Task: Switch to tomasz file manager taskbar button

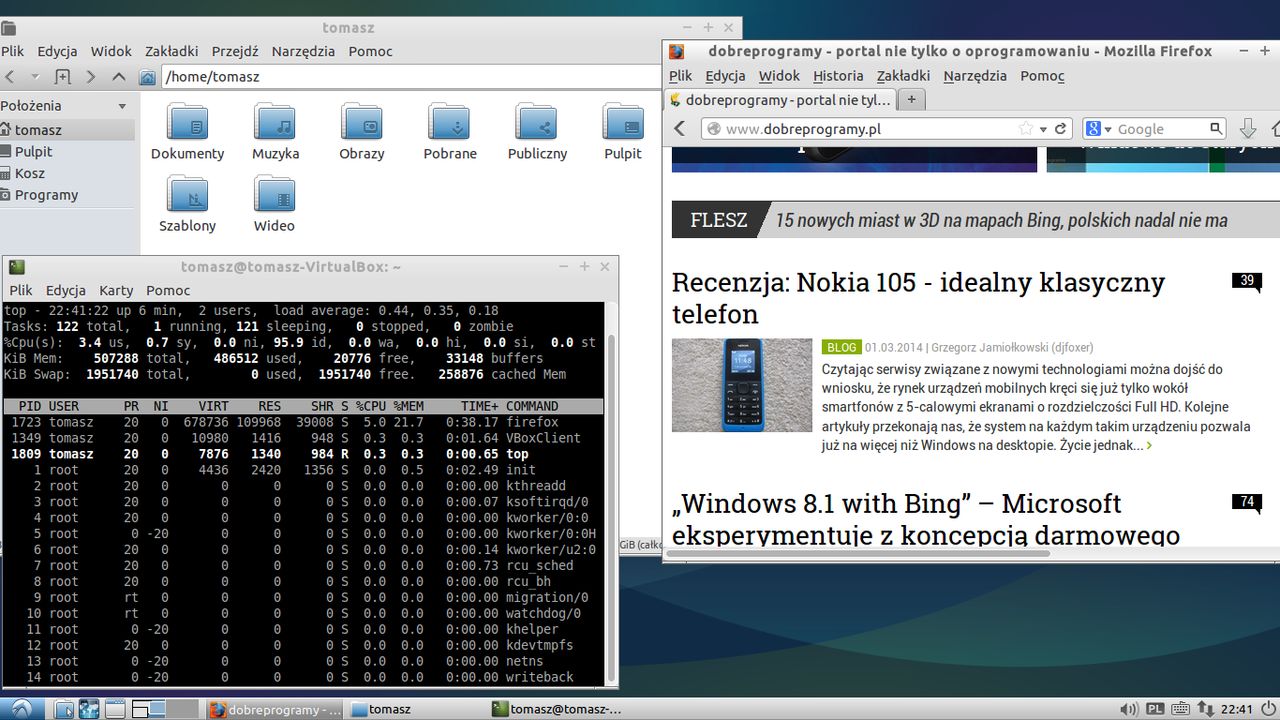Action: 417,709
